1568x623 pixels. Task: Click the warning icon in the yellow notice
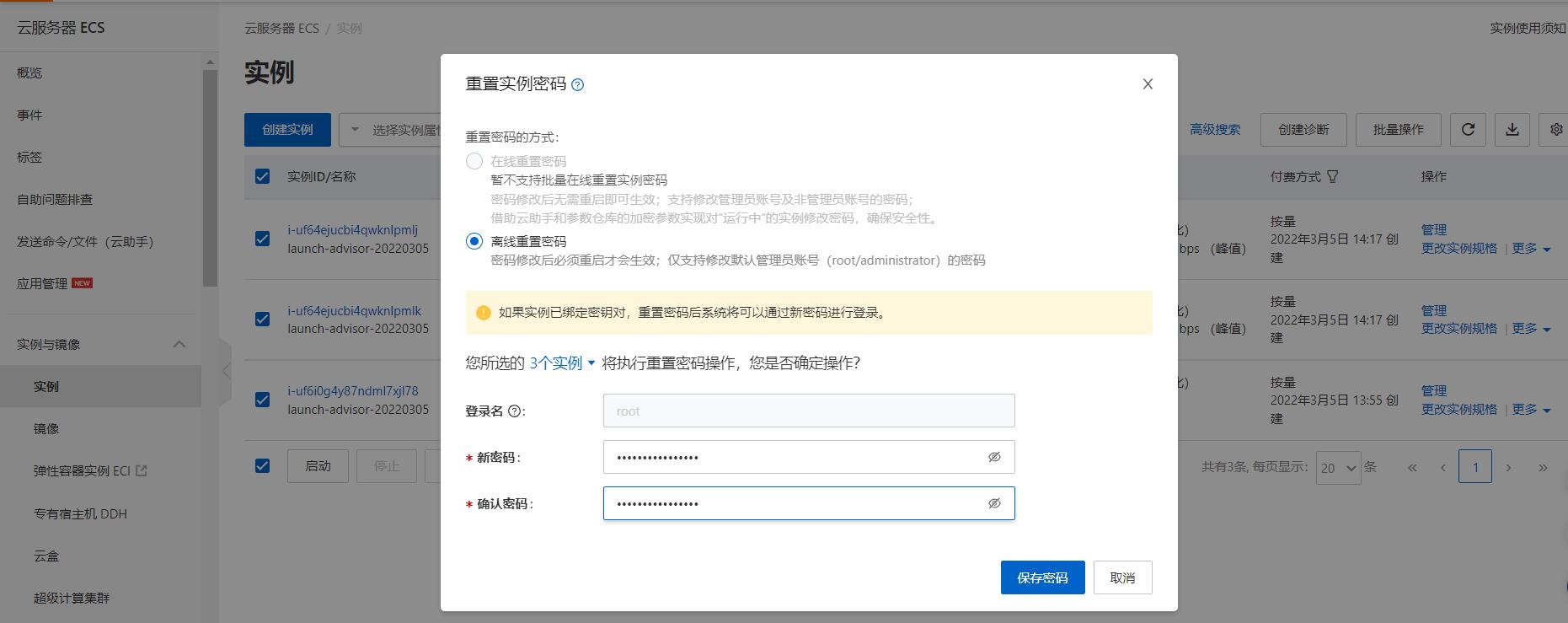coord(484,313)
